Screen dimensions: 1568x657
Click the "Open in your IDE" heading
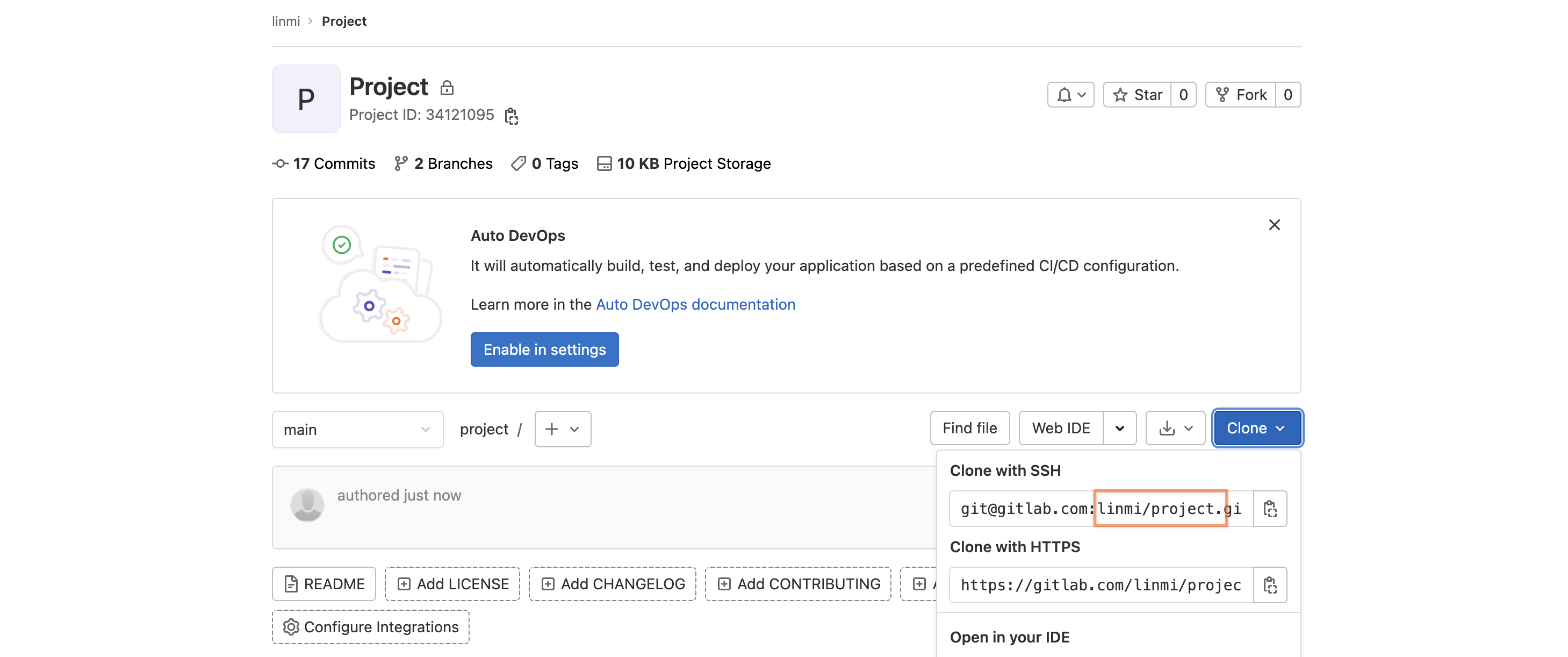tap(1009, 638)
